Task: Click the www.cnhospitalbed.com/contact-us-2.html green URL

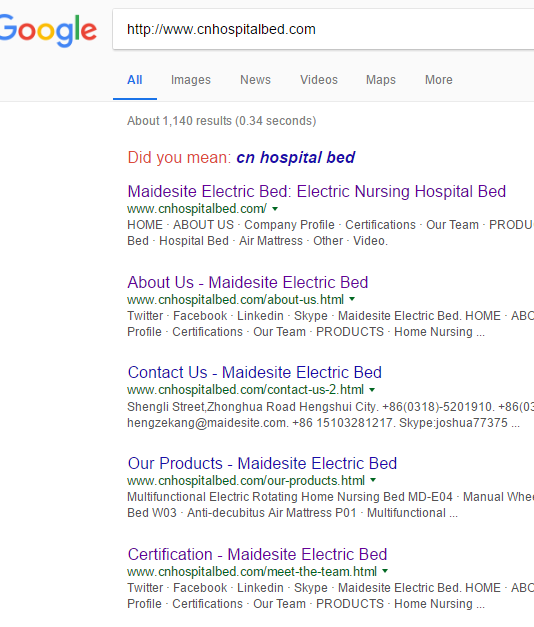Action: [x=246, y=390]
